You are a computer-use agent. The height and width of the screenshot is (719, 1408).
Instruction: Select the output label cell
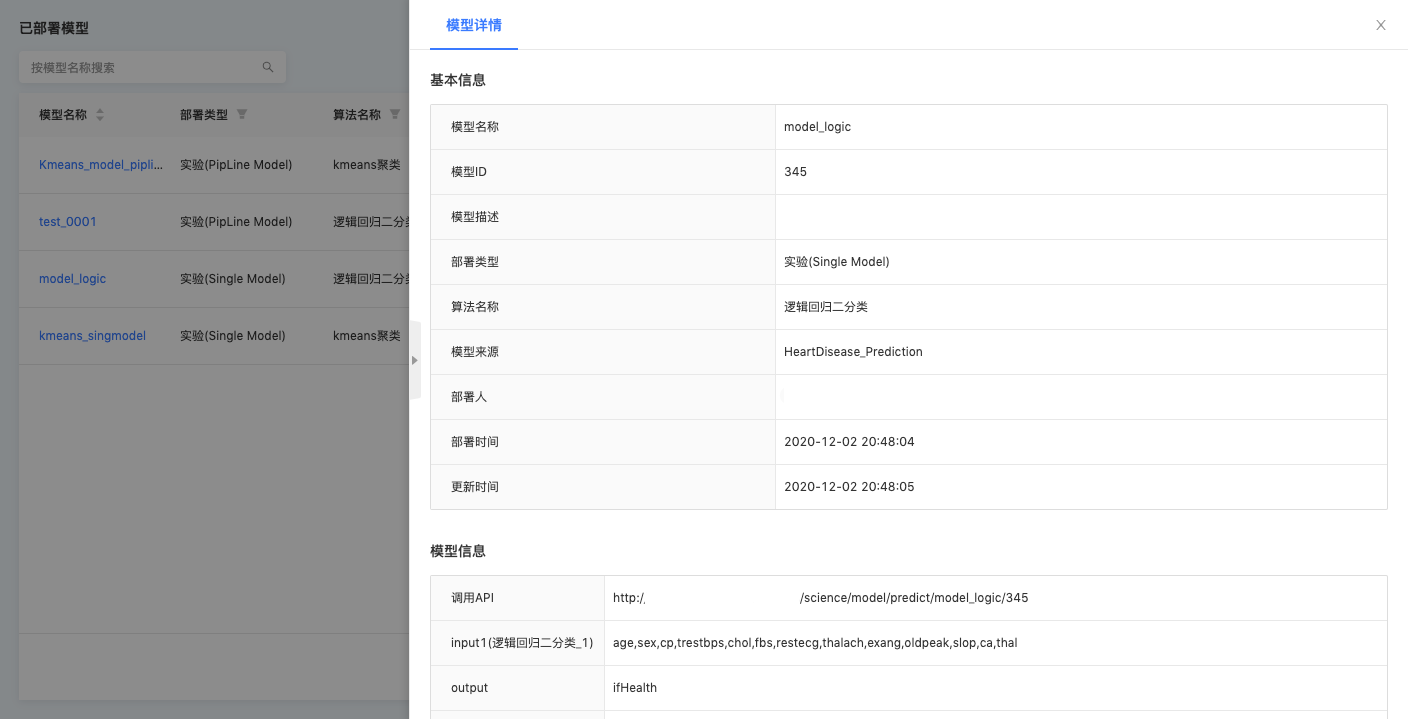[518, 688]
